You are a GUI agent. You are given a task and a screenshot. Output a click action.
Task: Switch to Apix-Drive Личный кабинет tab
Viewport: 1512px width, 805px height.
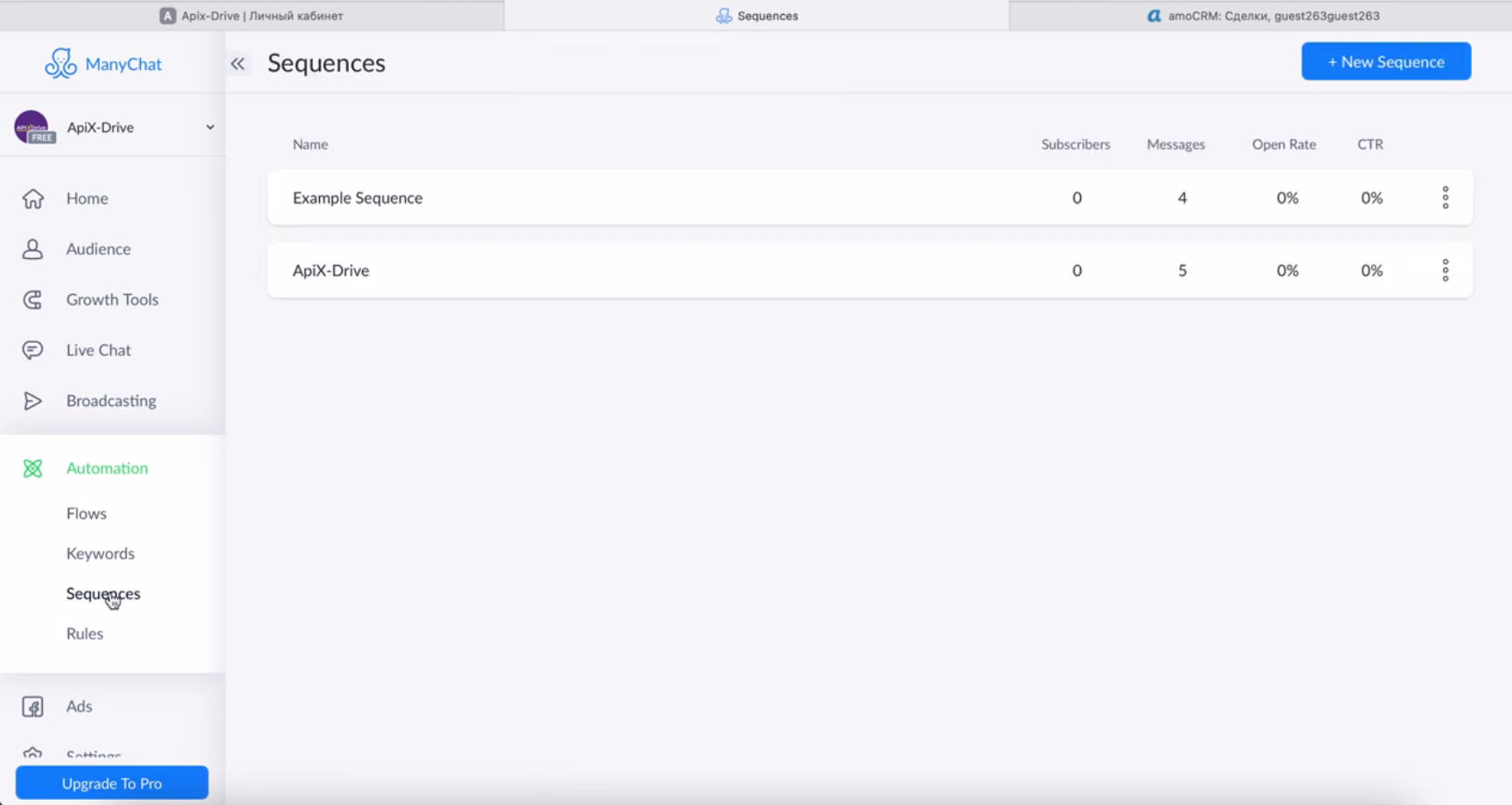pos(252,16)
